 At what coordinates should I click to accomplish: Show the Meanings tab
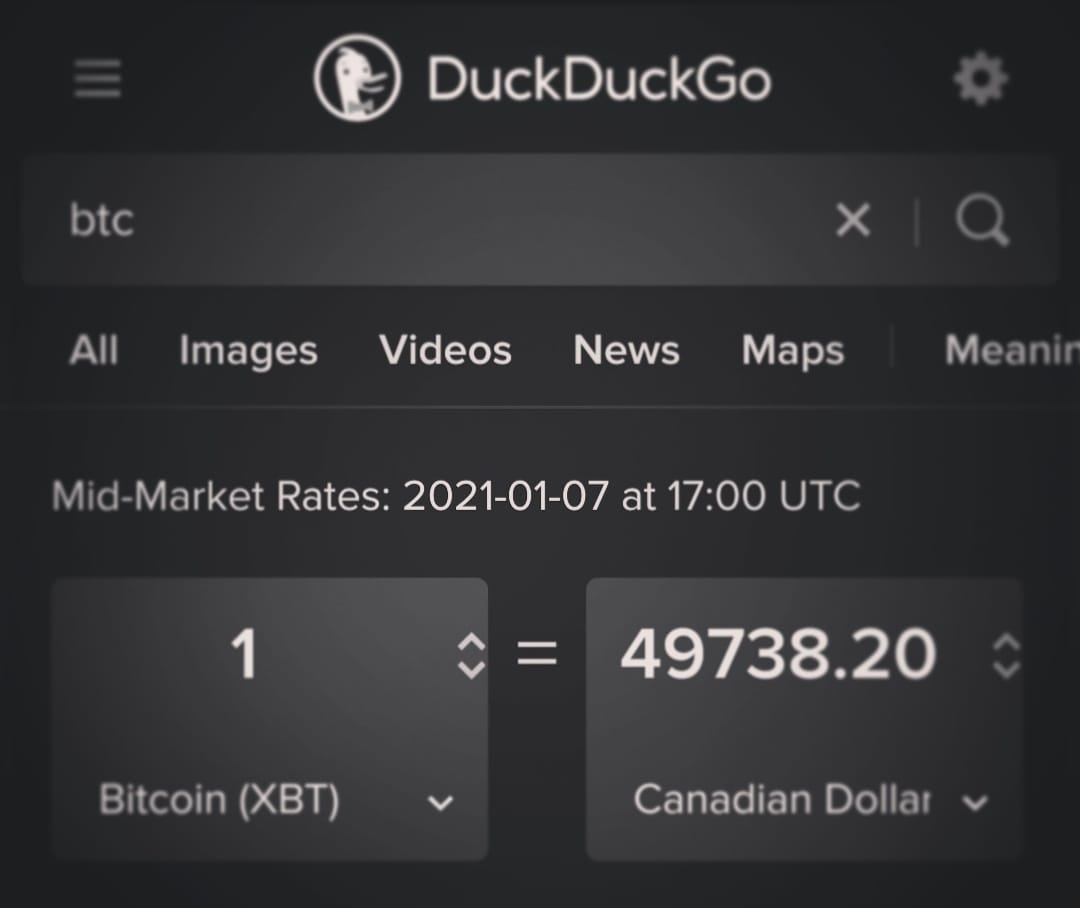point(1010,351)
